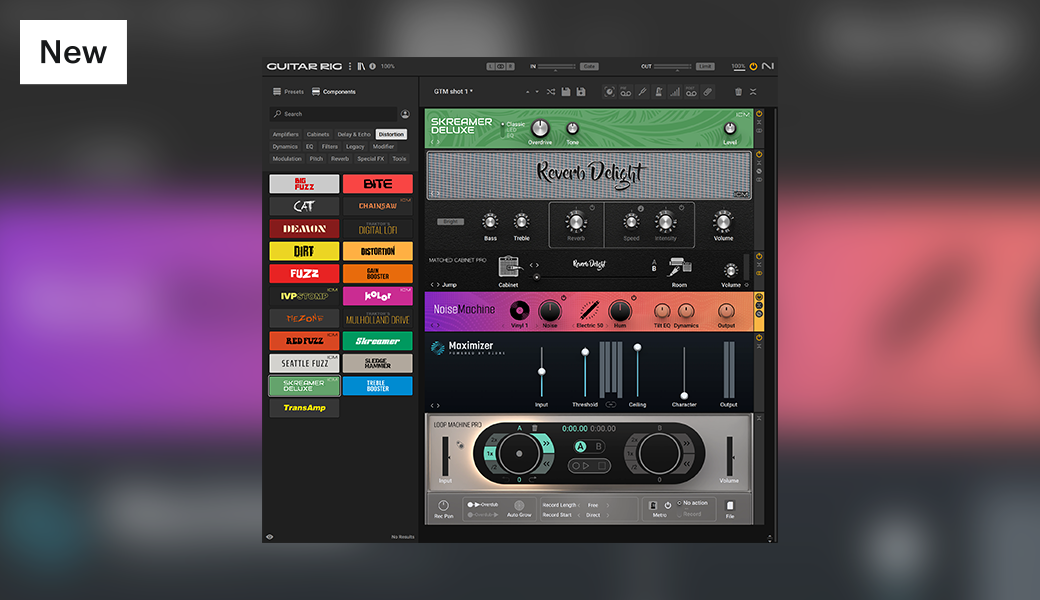Switch to the Presets tab

(x=288, y=92)
